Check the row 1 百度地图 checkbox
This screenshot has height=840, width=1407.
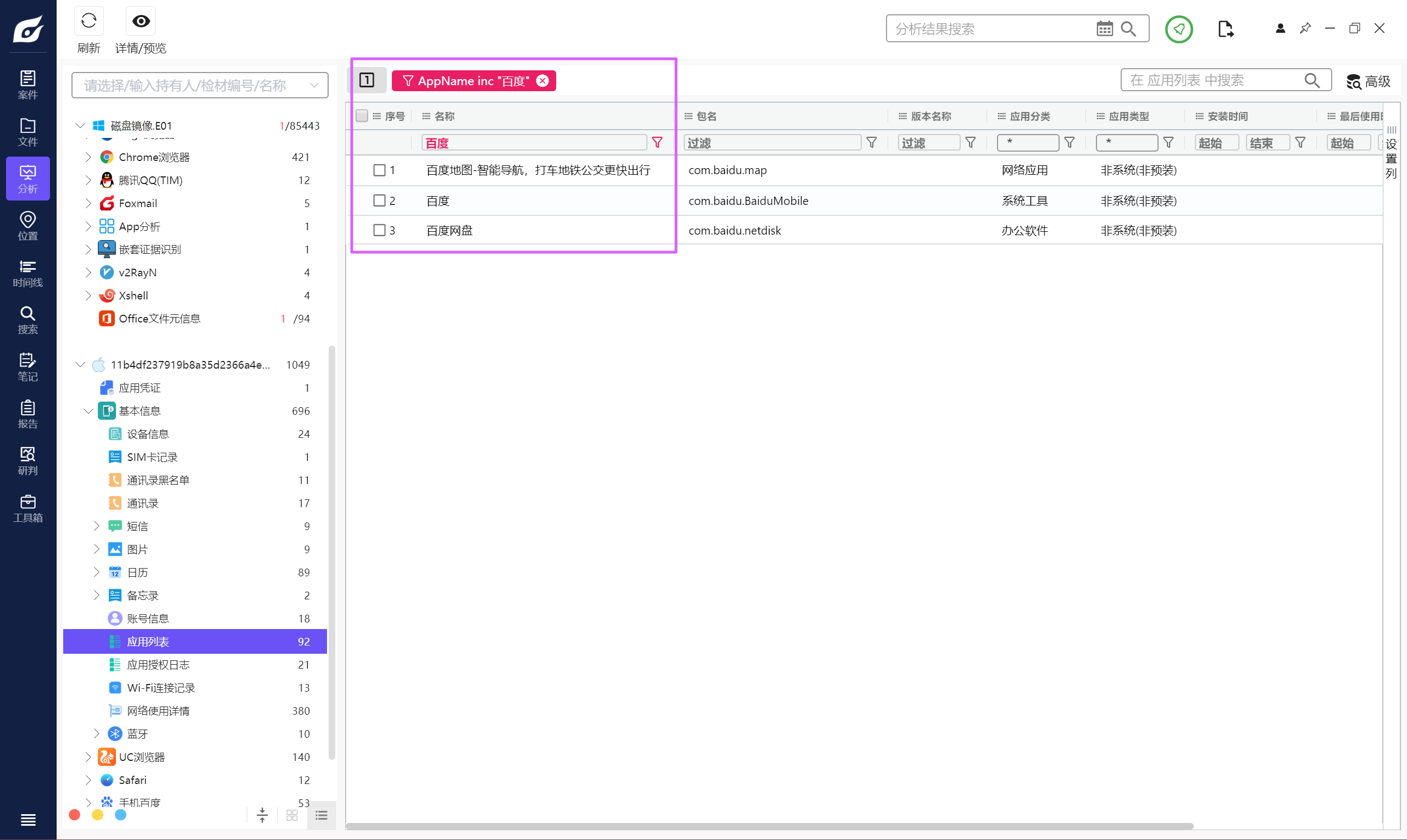click(x=379, y=170)
